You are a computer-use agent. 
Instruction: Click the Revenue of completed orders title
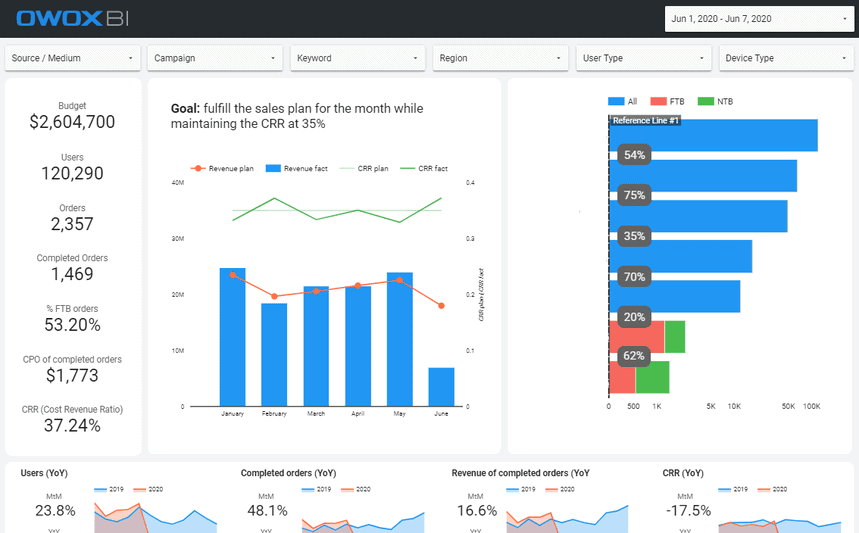(x=520, y=473)
